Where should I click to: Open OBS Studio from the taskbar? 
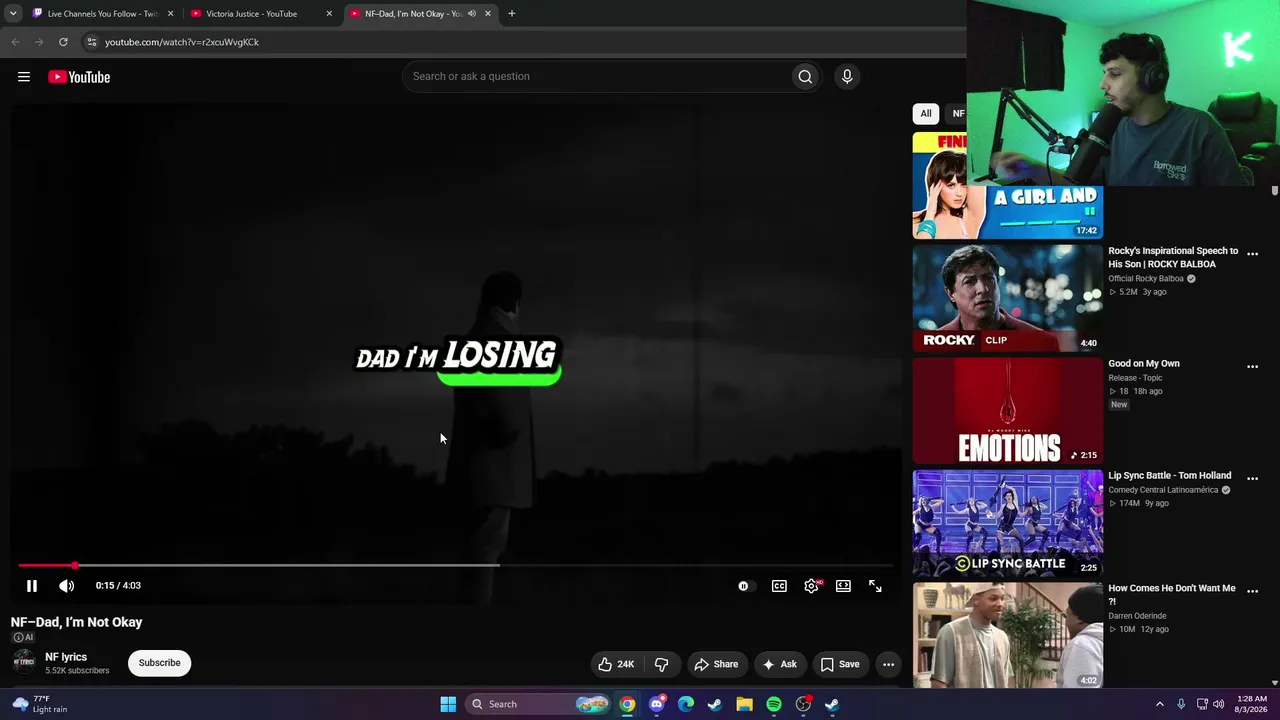pyautogui.click(x=803, y=704)
